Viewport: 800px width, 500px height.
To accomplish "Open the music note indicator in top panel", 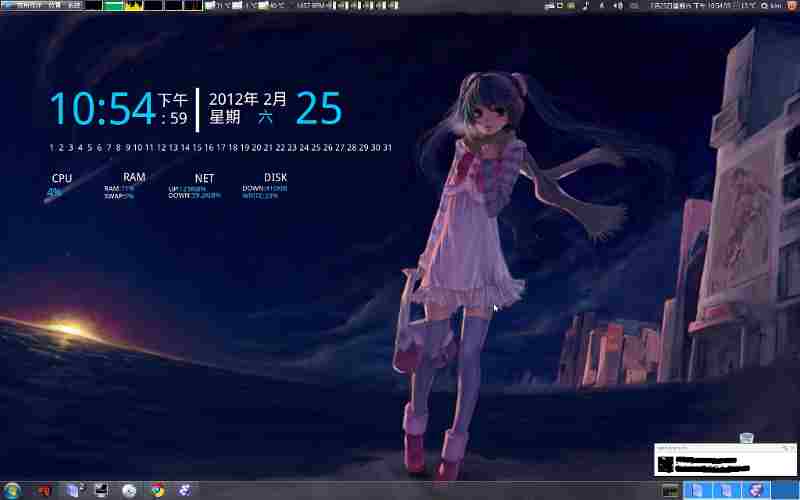I will [585, 6].
